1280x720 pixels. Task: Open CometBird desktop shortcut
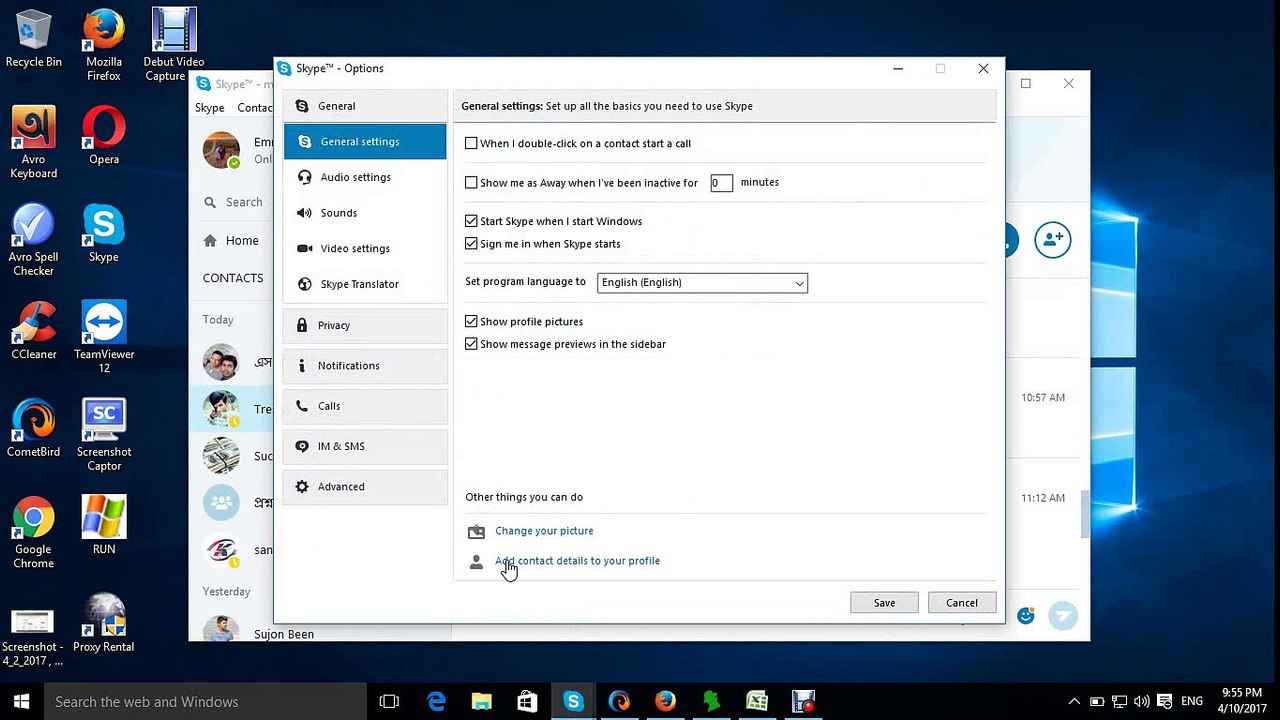(x=34, y=429)
